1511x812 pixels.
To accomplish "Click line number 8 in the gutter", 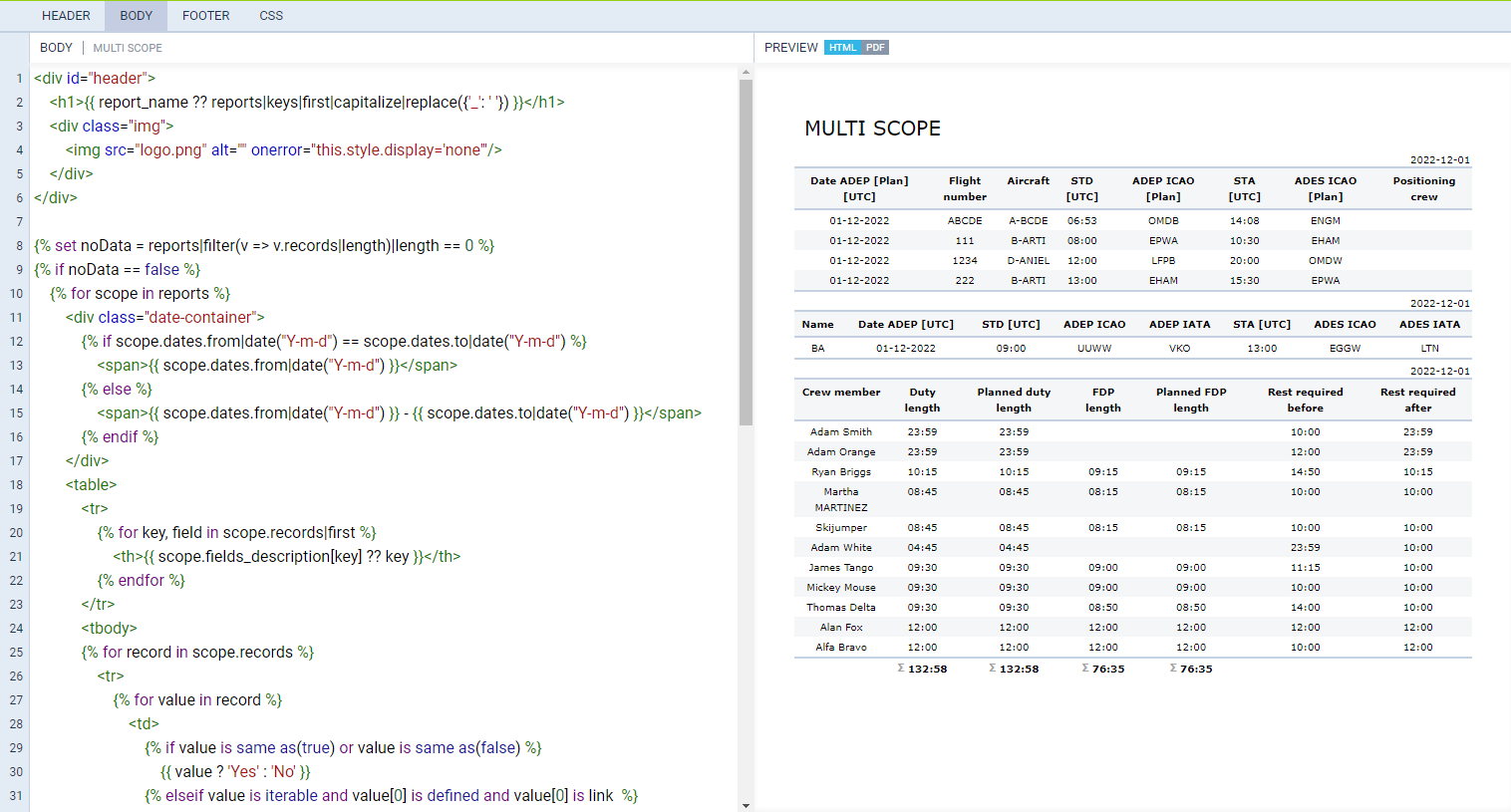I will coord(19,245).
